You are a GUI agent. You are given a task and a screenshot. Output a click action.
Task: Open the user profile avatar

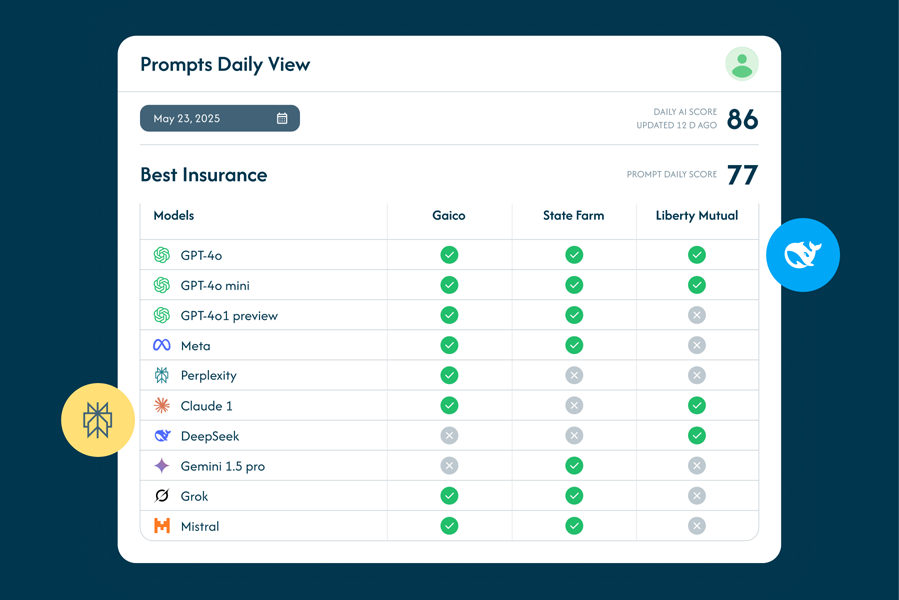pos(742,64)
